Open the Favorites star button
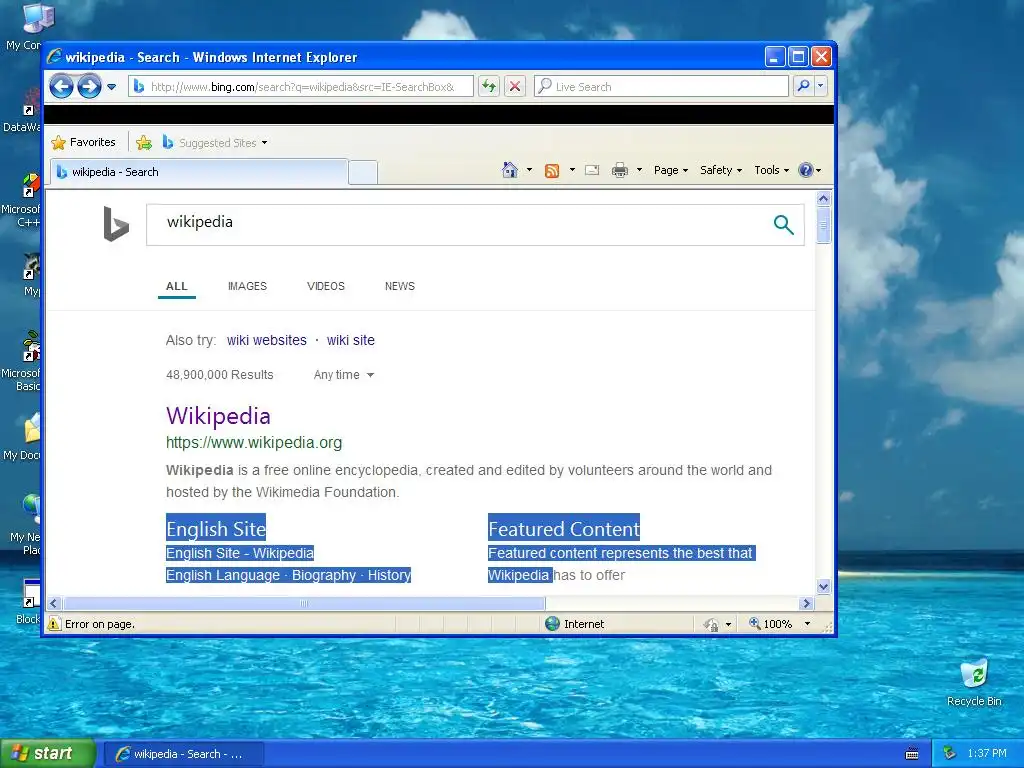 coord(84,142)
